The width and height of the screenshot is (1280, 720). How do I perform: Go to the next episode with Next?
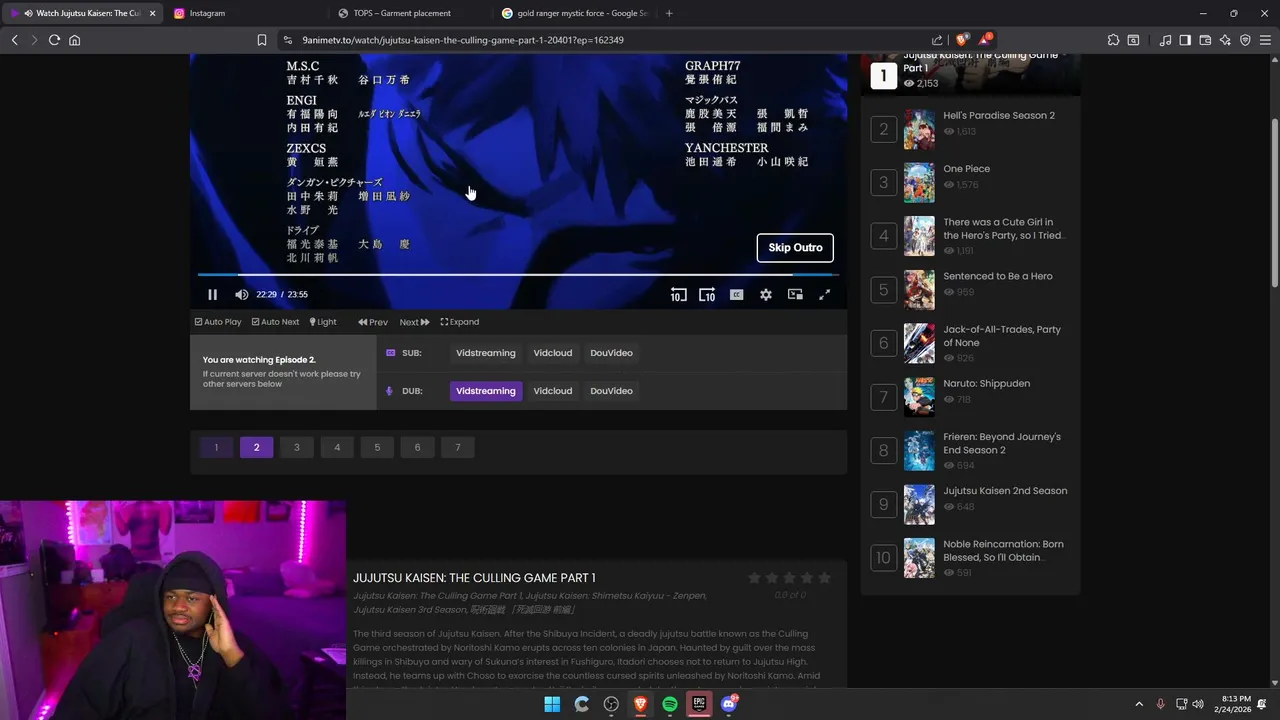tap(414, 322)
